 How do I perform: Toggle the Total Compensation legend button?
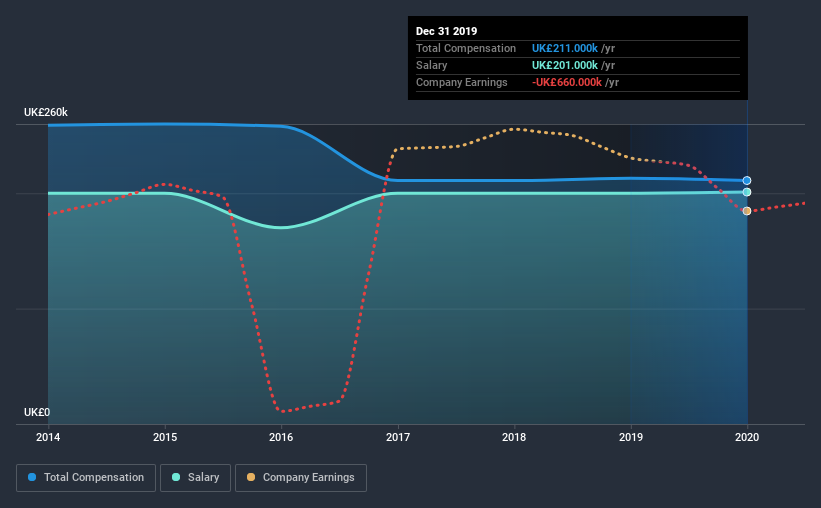pyautogui.click(x=86, y=478)
